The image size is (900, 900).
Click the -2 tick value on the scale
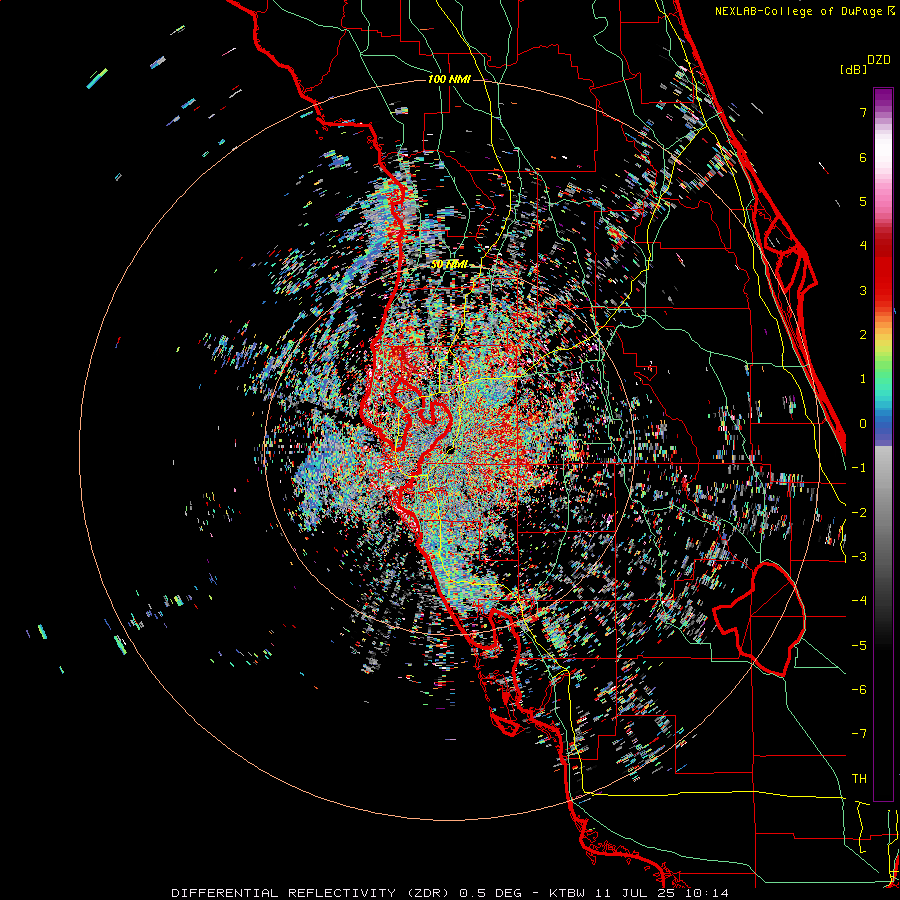(859, 513)
